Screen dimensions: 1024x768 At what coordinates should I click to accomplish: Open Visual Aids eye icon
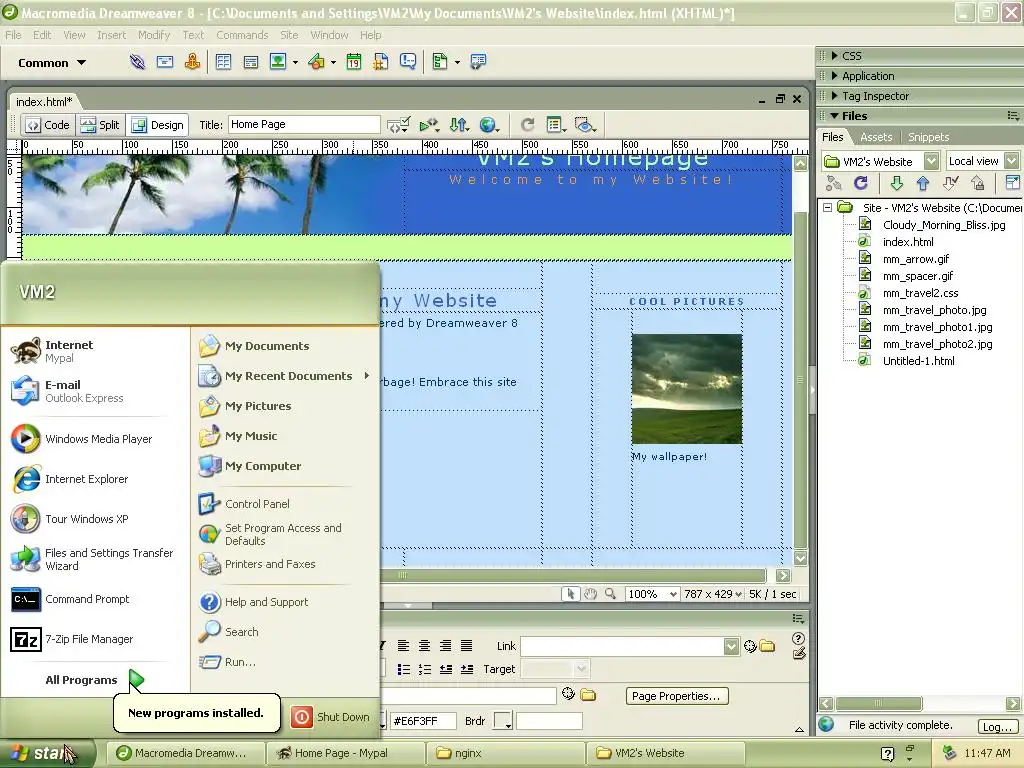pyautogui.click(x=585, y=125)
